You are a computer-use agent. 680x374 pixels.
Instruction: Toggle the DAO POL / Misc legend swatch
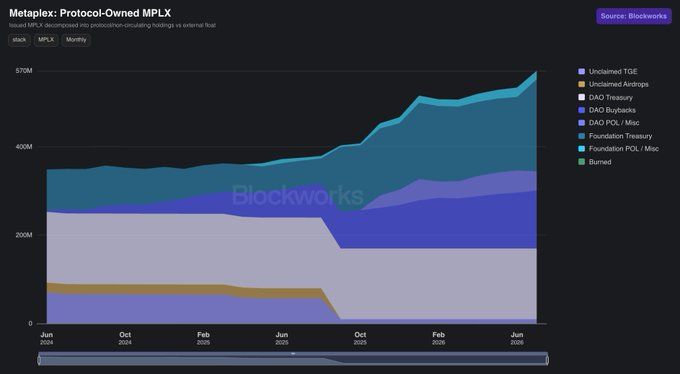(x=582, y=123)
